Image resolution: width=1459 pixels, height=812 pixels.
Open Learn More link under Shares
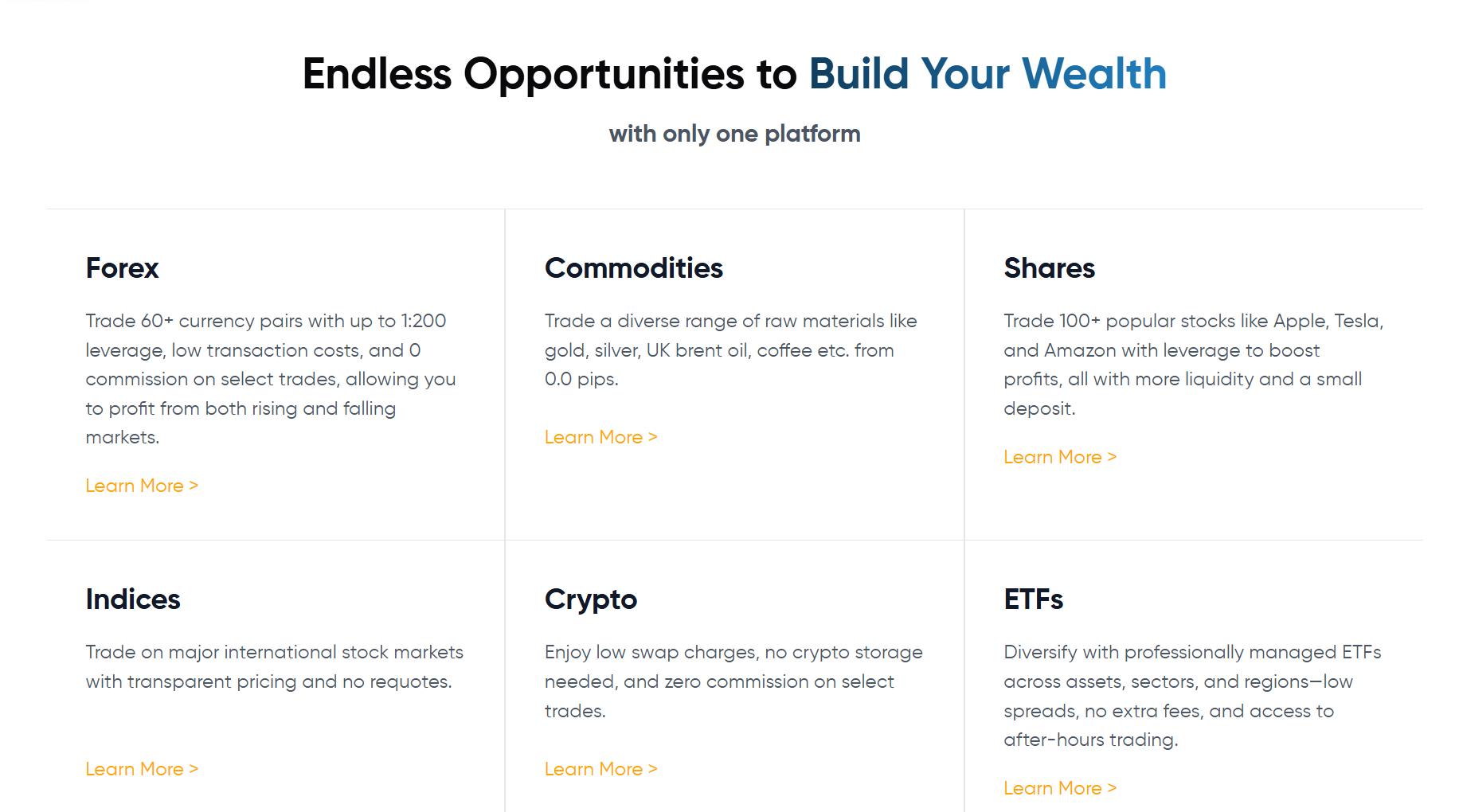[x=1060, y=457]
